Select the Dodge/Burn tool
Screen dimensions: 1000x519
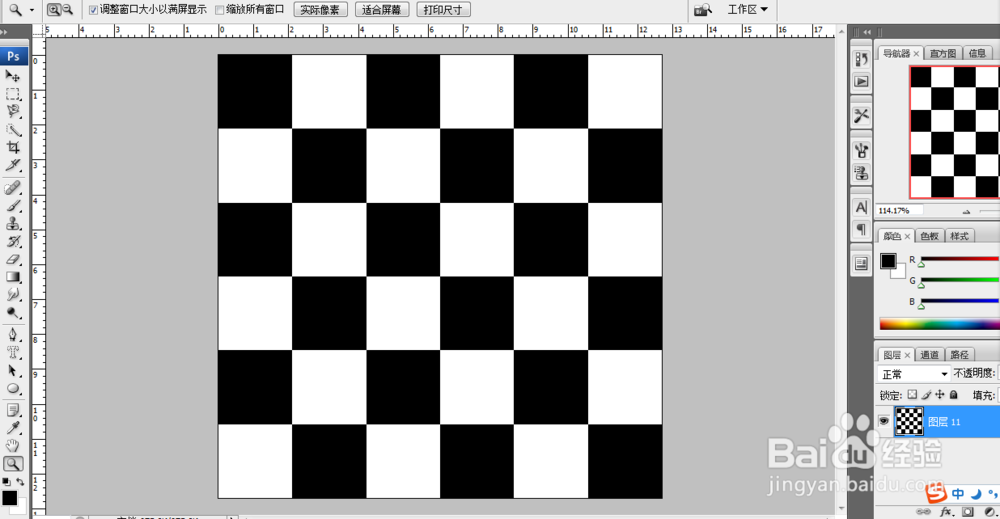[13, 312]
